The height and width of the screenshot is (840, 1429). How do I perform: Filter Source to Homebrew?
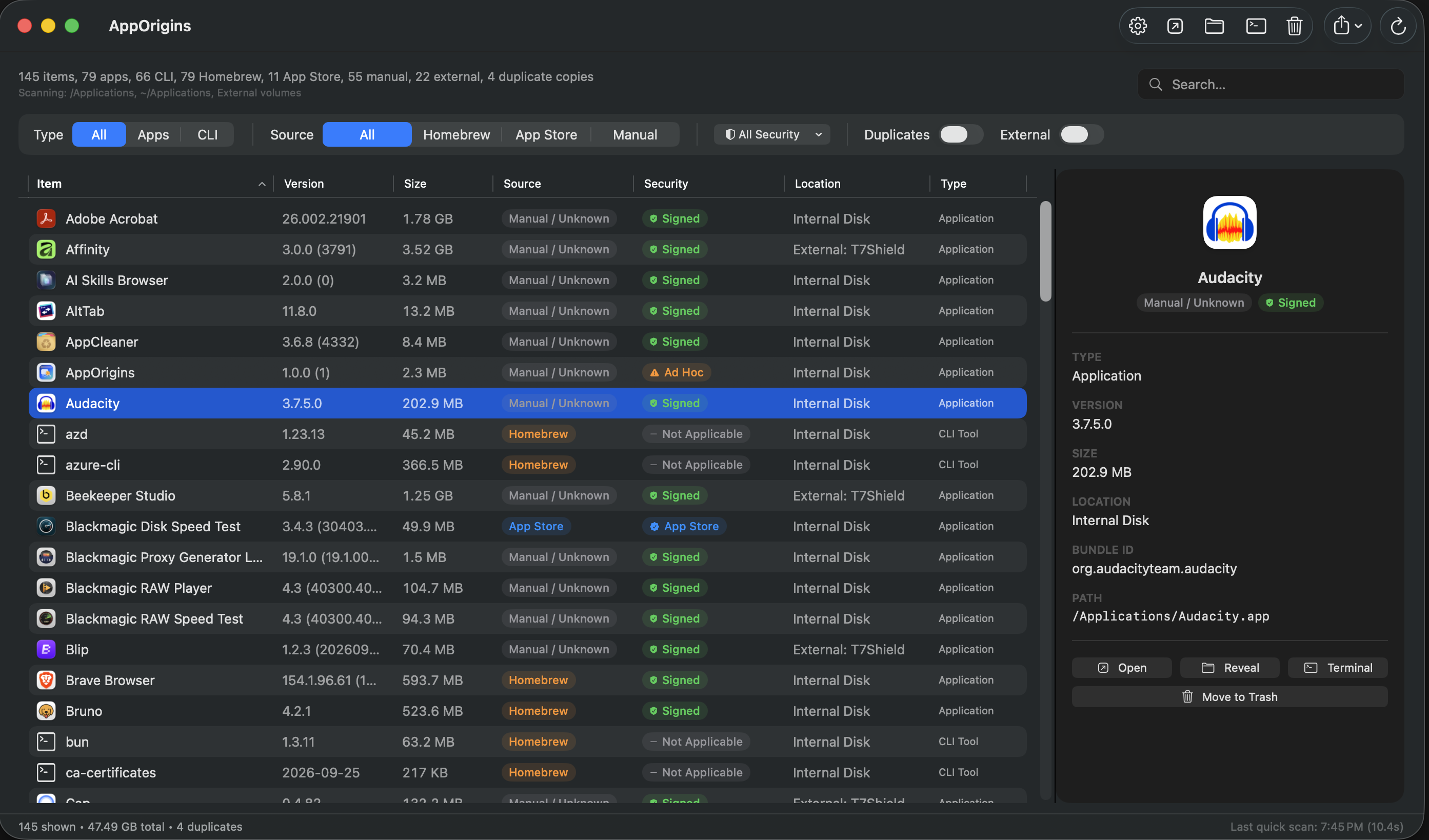click(x=457, y=135)
